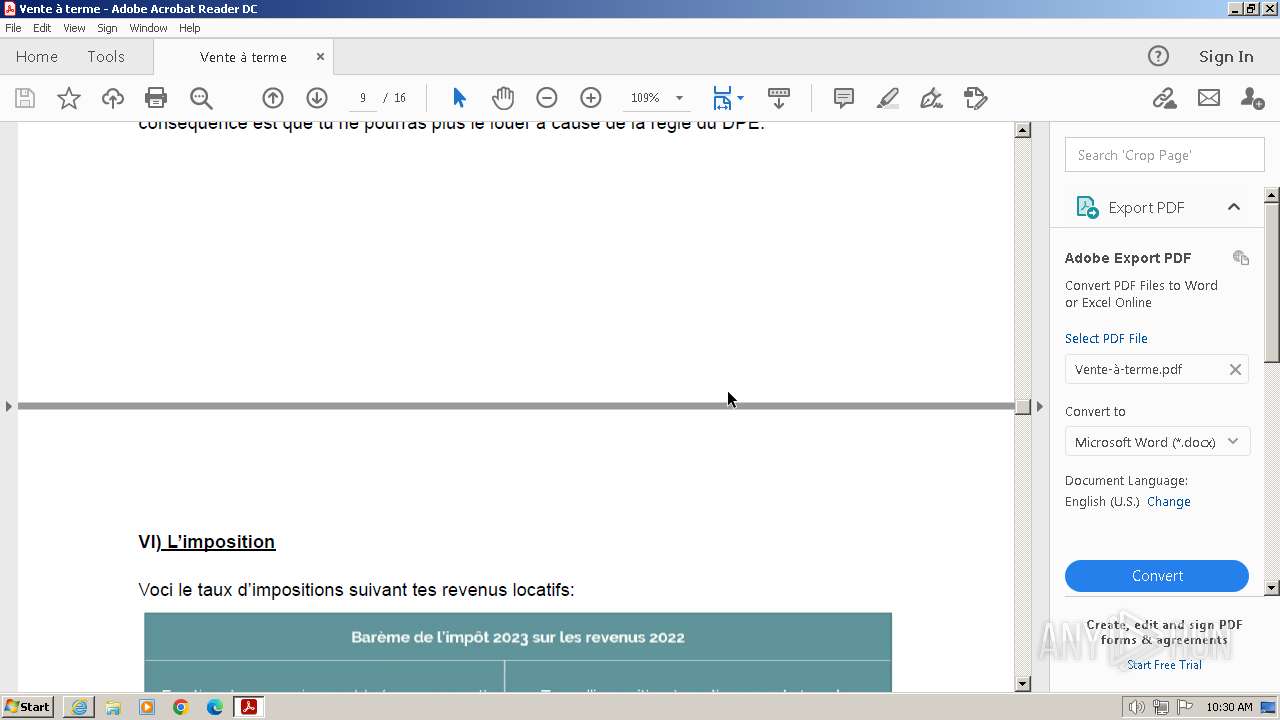Toggle the scrolling read mode icon

[779, 98]
